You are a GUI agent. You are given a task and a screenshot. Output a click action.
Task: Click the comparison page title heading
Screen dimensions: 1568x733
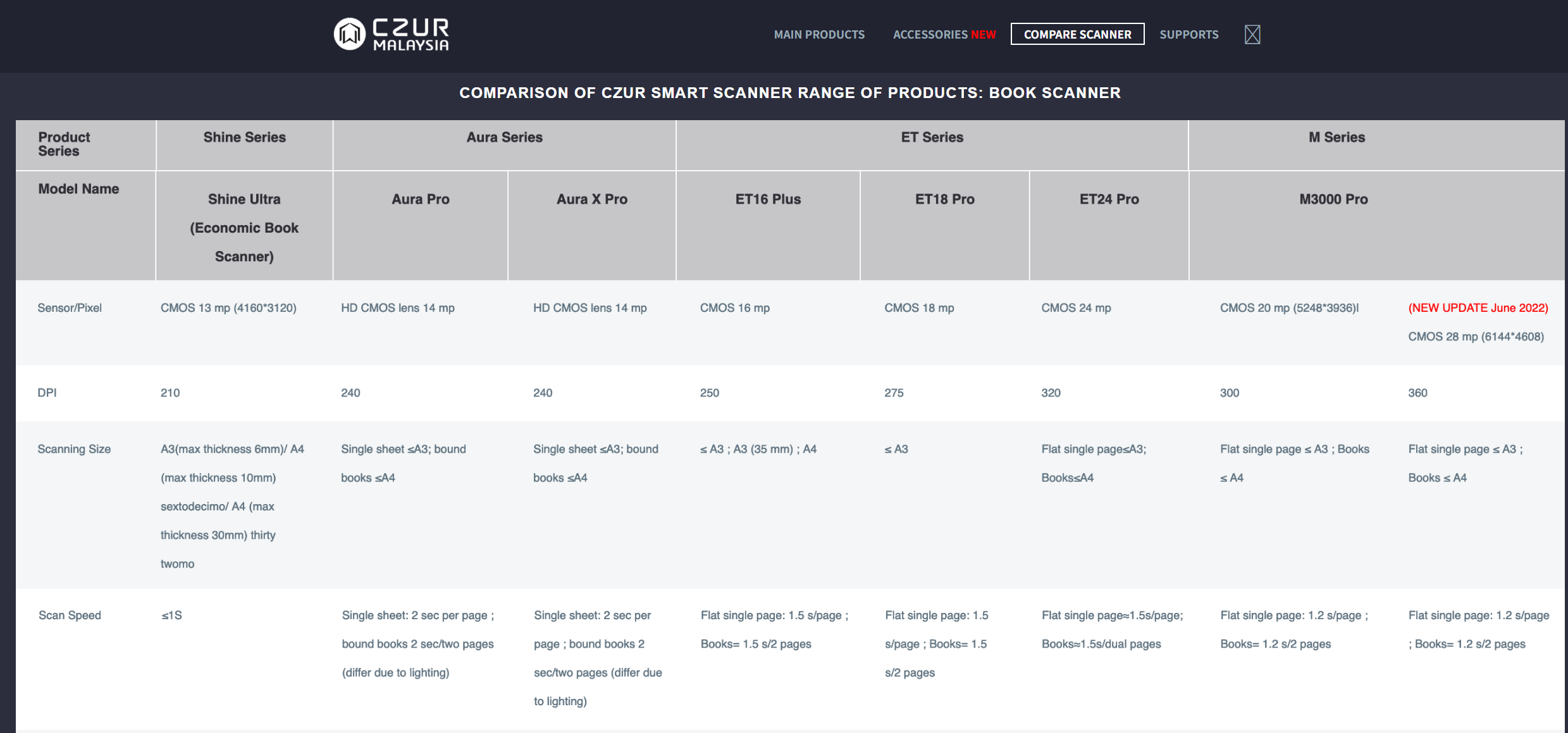coord(790,93)
